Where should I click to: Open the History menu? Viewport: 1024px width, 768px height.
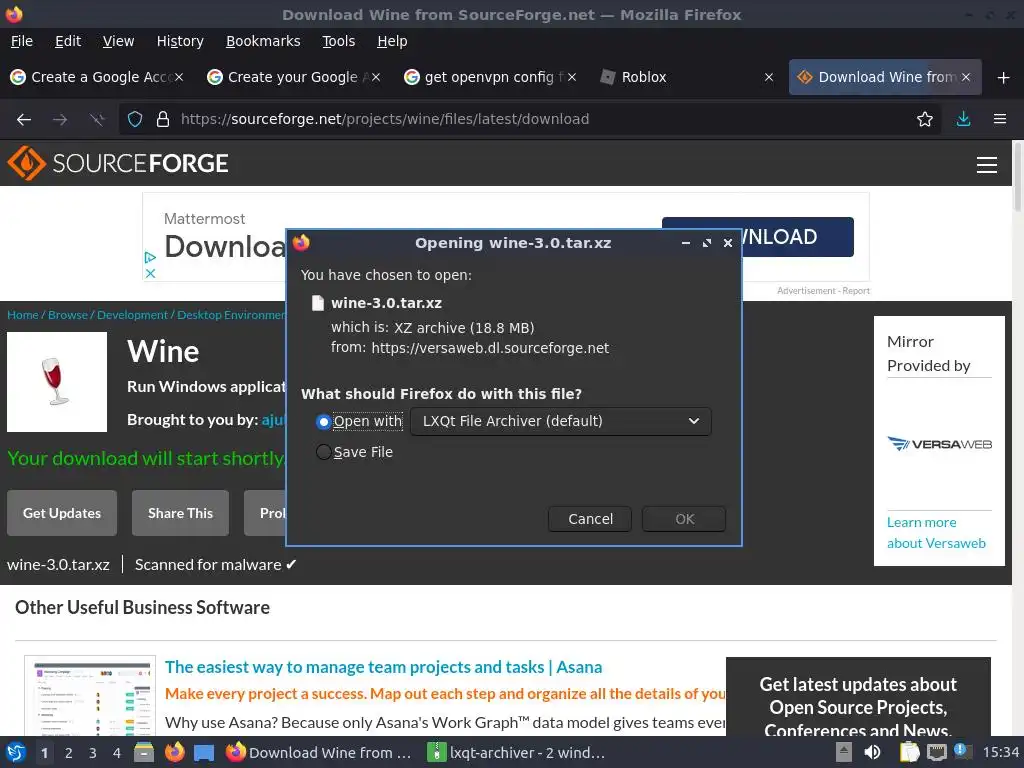click(x=180, y=41)
